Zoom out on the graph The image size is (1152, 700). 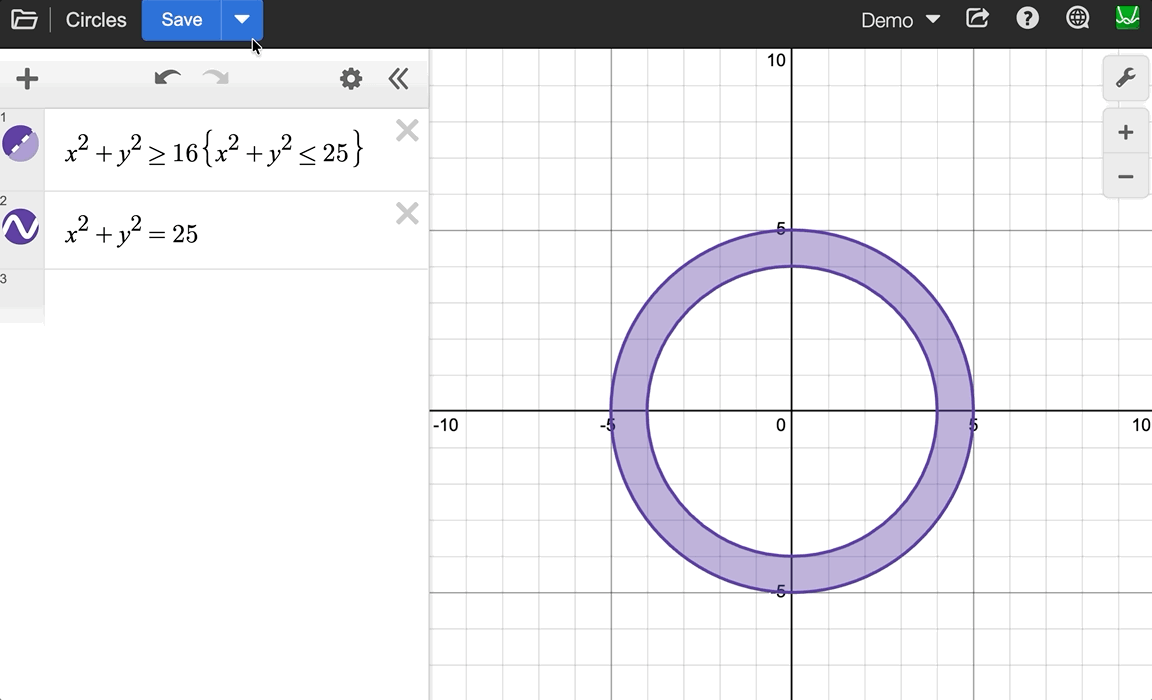click(x=1126, y=176)
